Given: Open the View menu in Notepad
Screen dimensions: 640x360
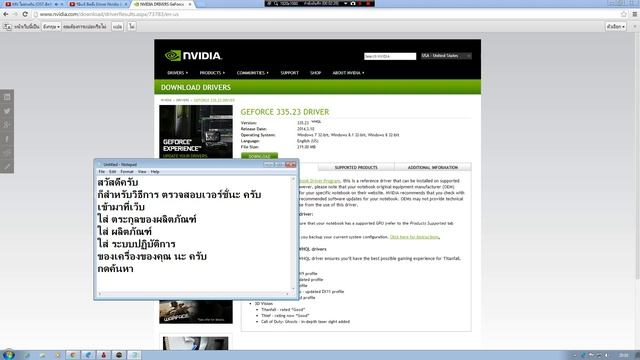Looking at the screenshot, I should [x=142, y=172].
